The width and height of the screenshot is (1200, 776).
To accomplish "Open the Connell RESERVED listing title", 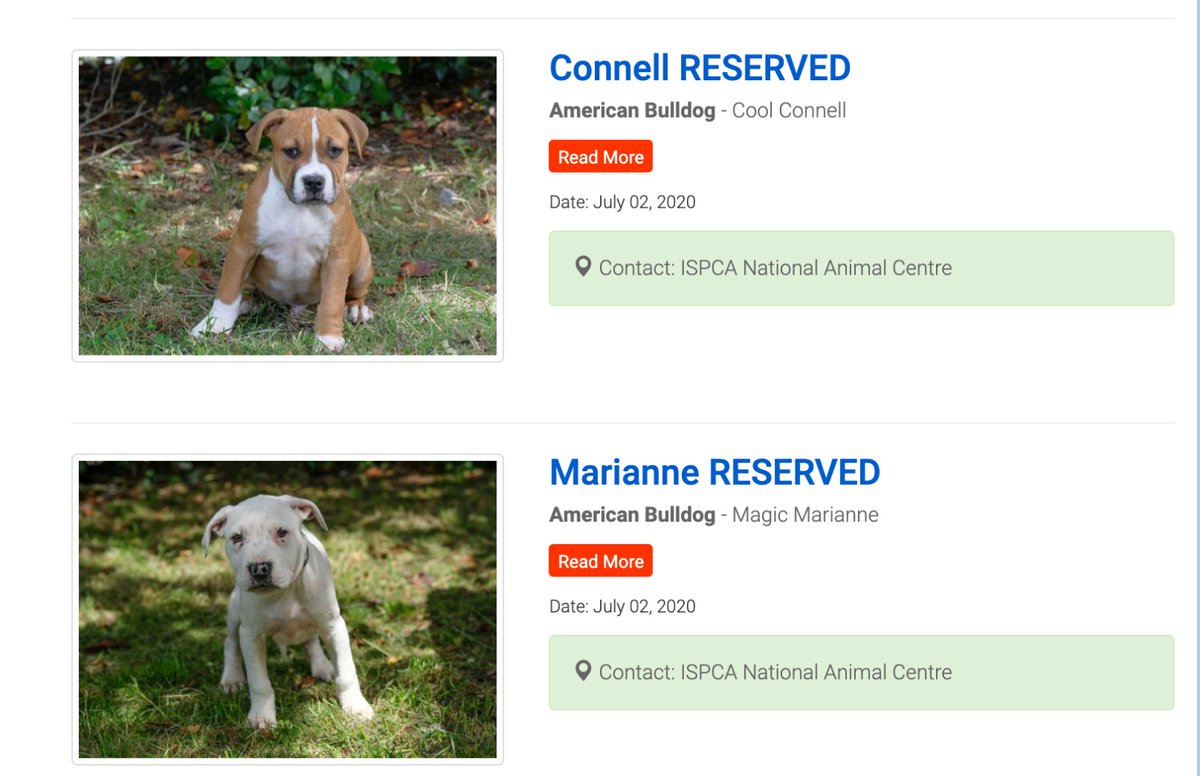I will coord(700,68).
